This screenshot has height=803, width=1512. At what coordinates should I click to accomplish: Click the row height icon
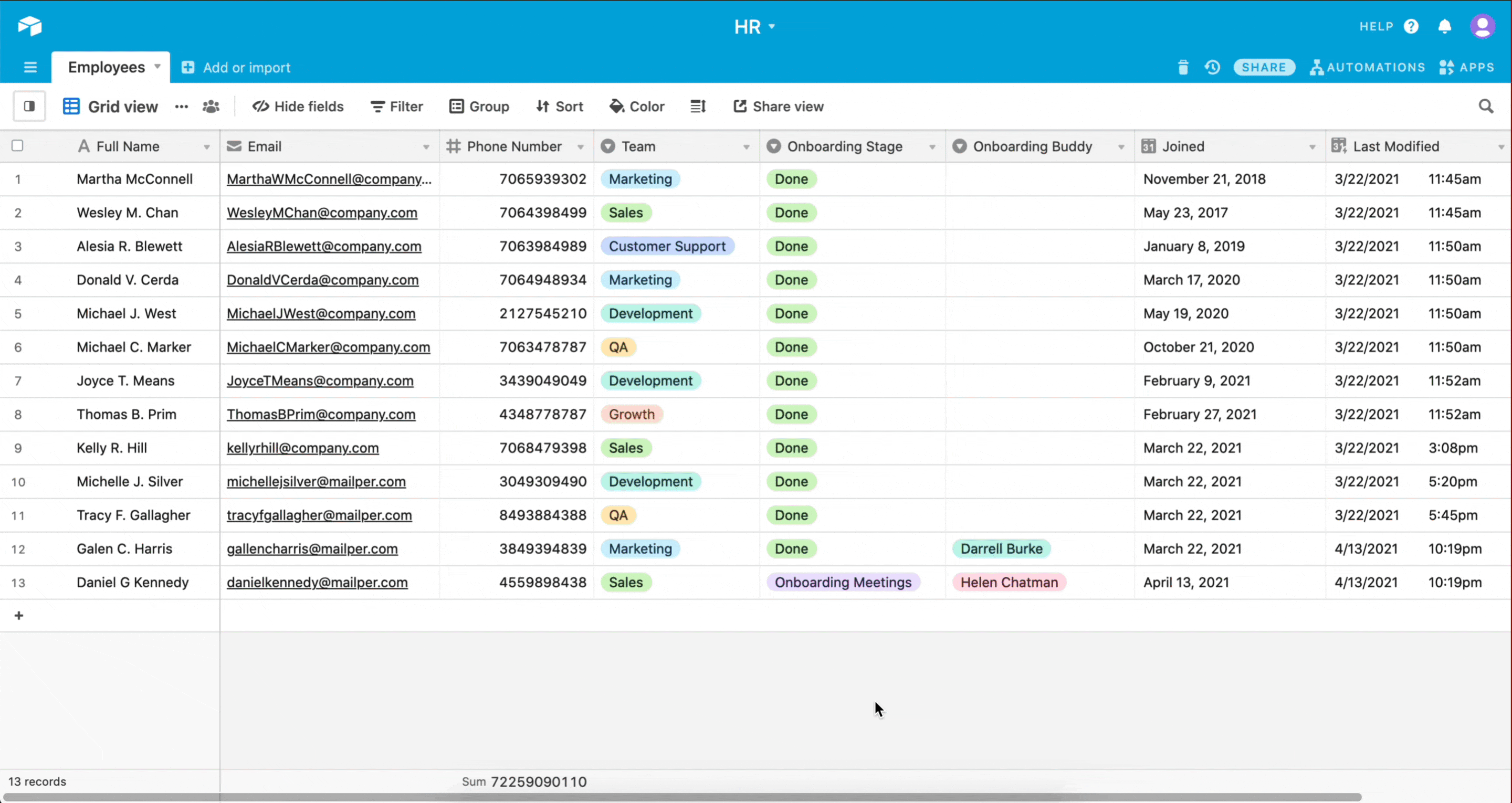coord(698,106)
